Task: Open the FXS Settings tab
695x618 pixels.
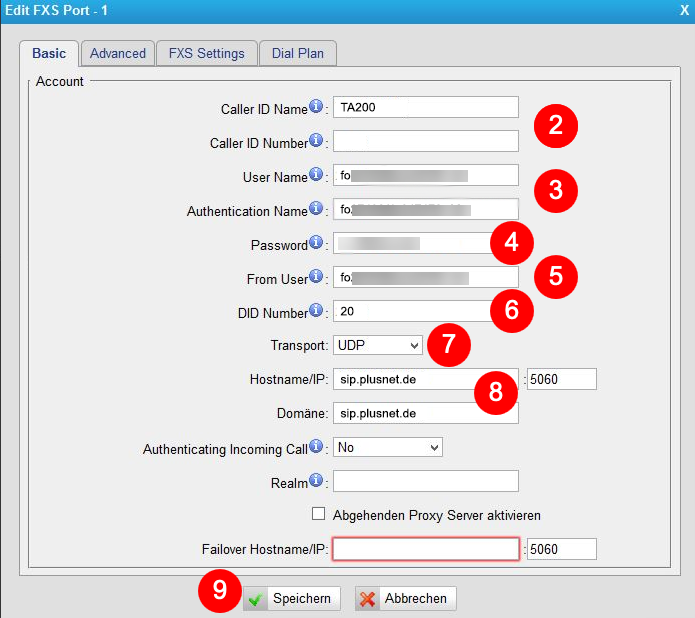Action: (206, 54)
